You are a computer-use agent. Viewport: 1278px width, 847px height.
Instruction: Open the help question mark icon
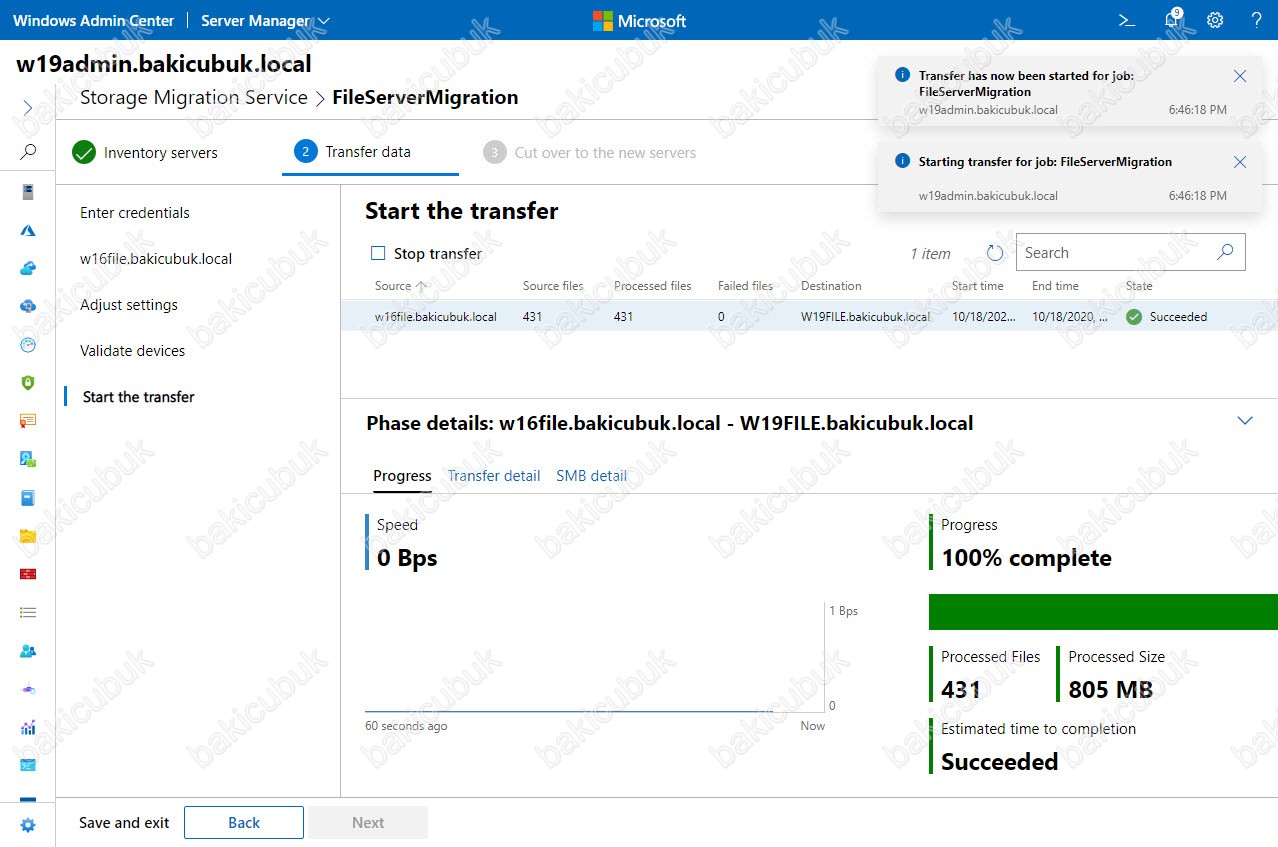1257,20
